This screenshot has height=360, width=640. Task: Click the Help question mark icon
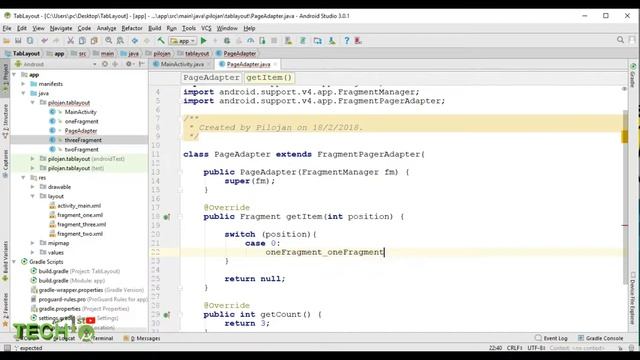coord(347,41)
